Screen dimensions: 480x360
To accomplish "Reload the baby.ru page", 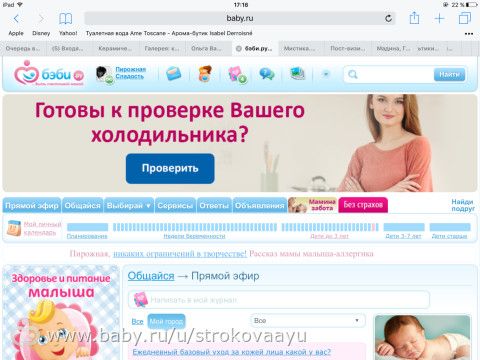I will [x=388, y=18].
